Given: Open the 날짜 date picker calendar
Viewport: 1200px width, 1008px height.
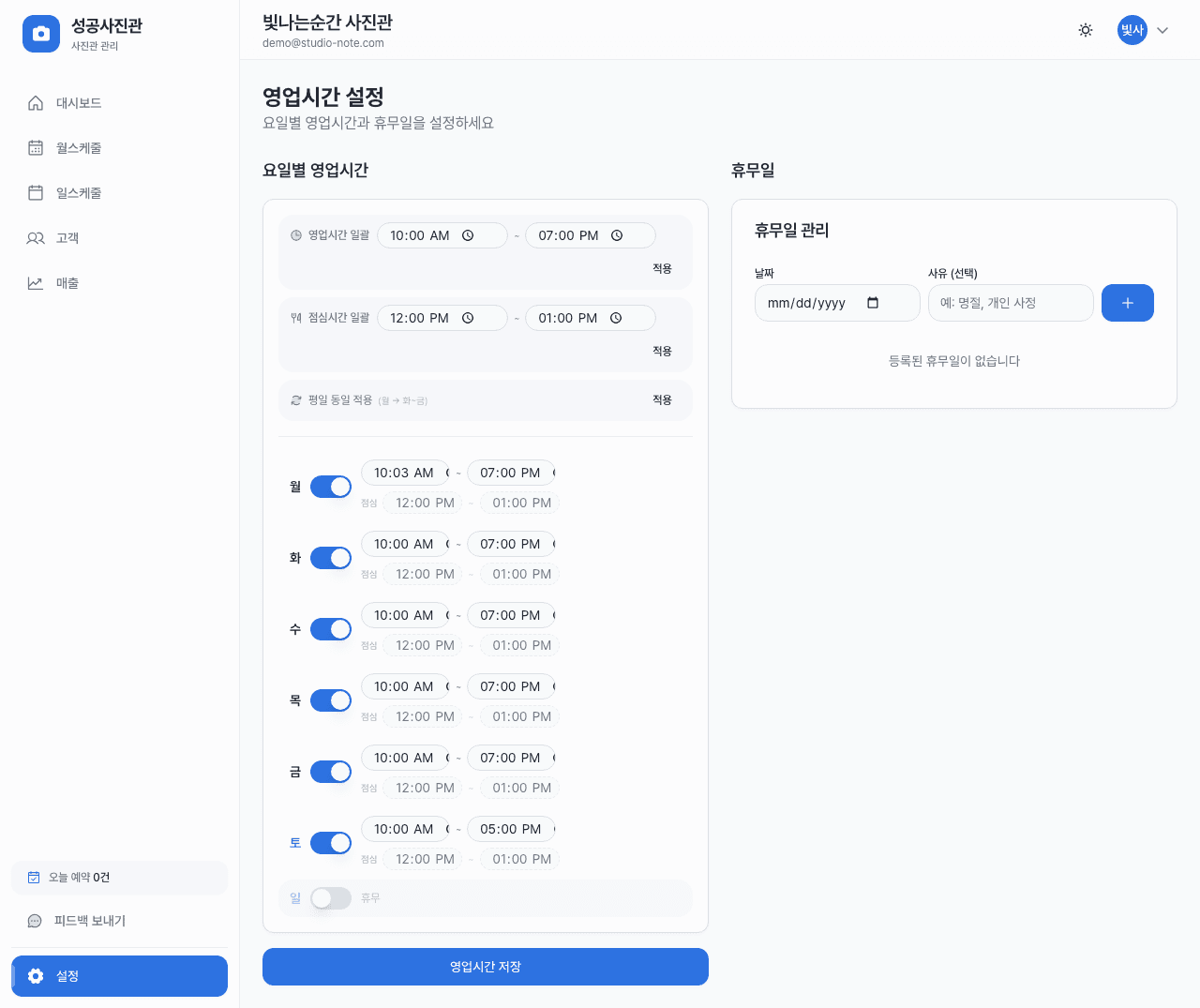Looking at the screenshot, I should pyautogui.click(x=874, y=303).
